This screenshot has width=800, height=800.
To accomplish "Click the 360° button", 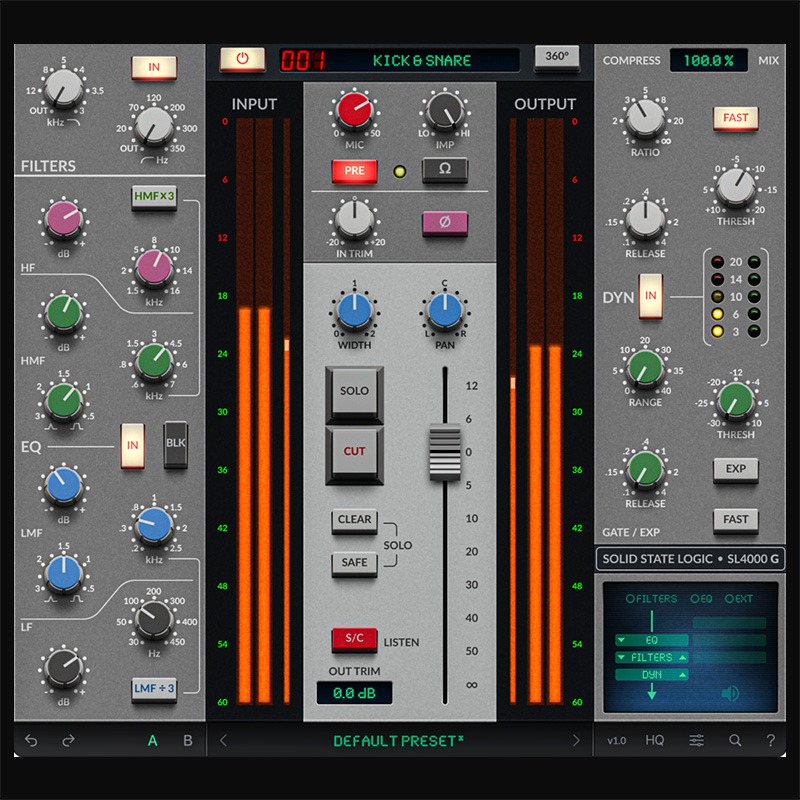I will 557,57.
